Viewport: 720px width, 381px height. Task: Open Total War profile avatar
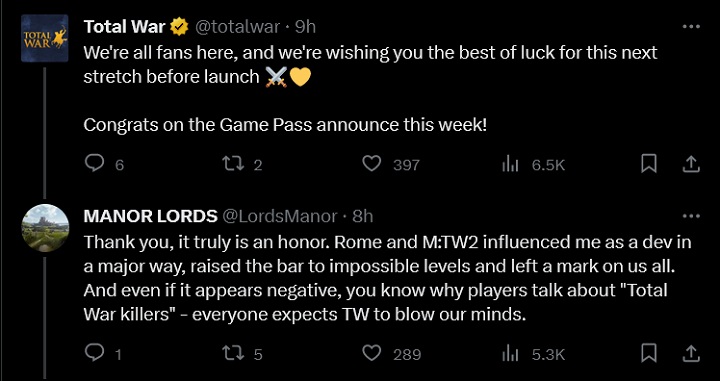[x=45, y=38]
